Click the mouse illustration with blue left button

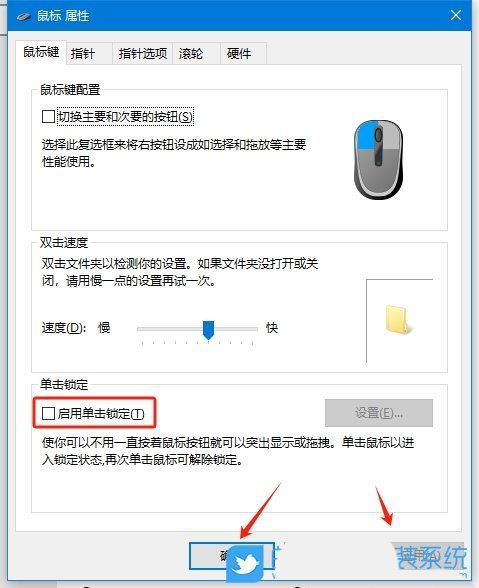point(378,159)
